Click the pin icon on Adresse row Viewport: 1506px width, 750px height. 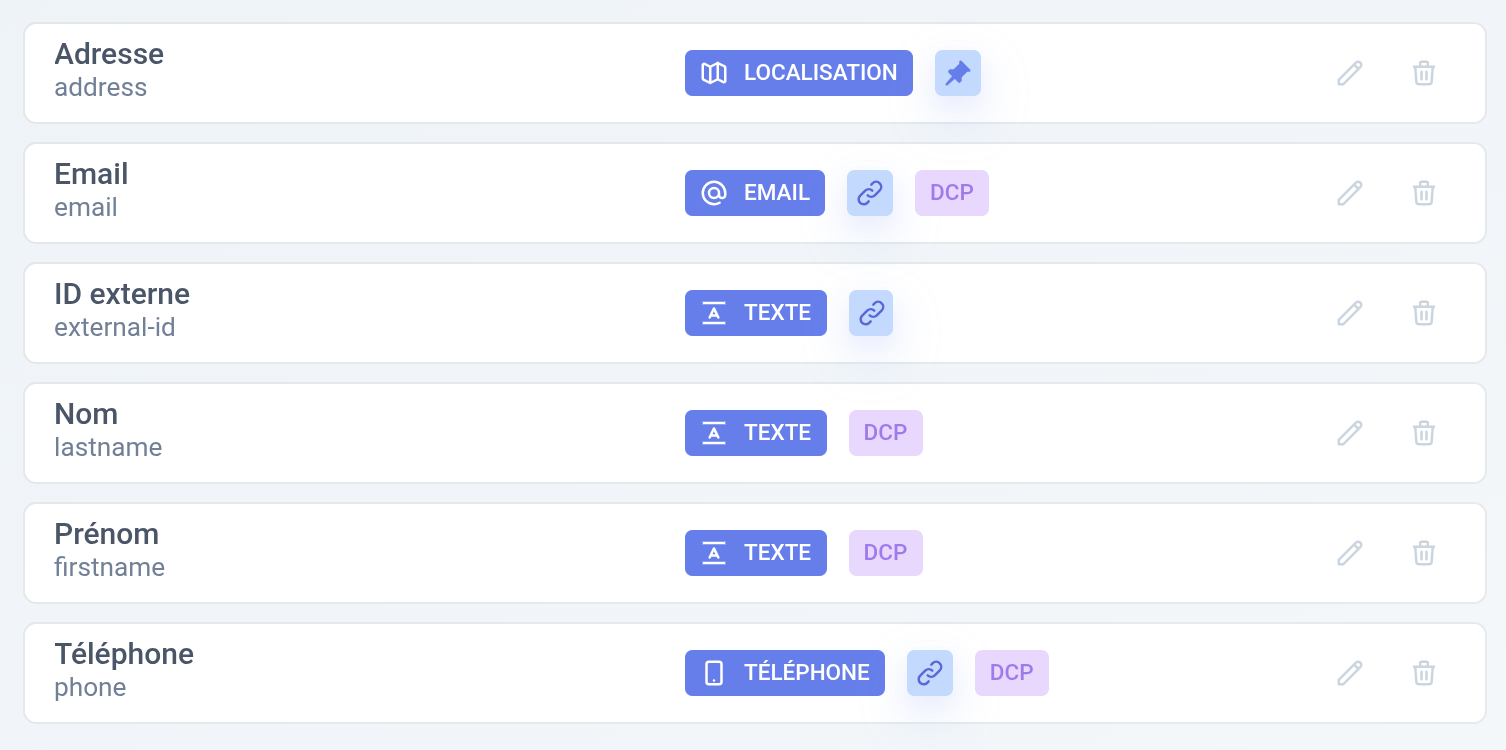(958, 73)
